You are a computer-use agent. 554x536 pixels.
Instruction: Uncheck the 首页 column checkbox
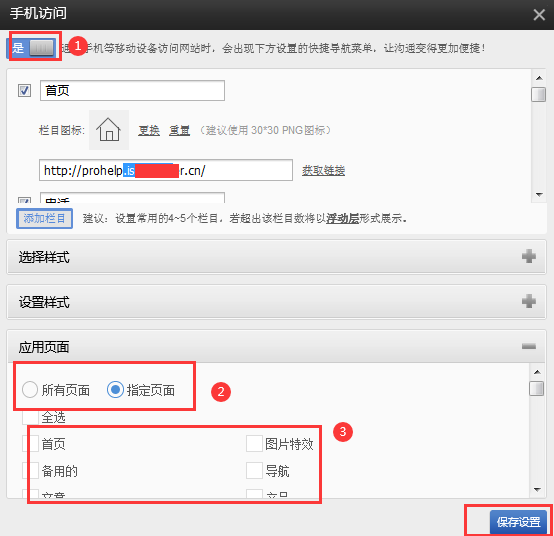(x=24, y=90)
